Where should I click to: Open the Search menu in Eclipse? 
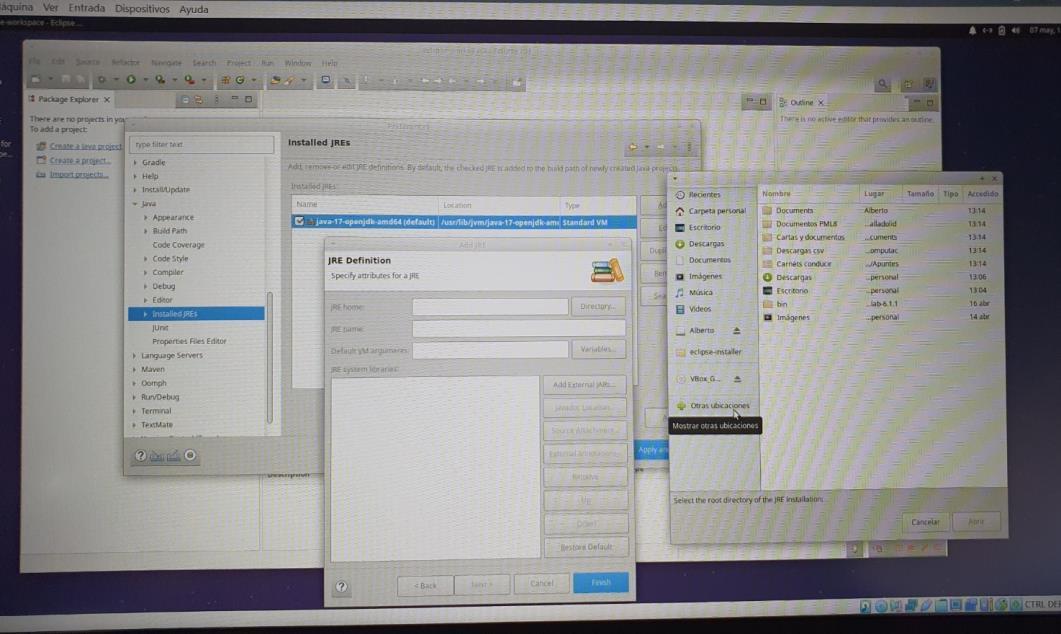[204, 63]
